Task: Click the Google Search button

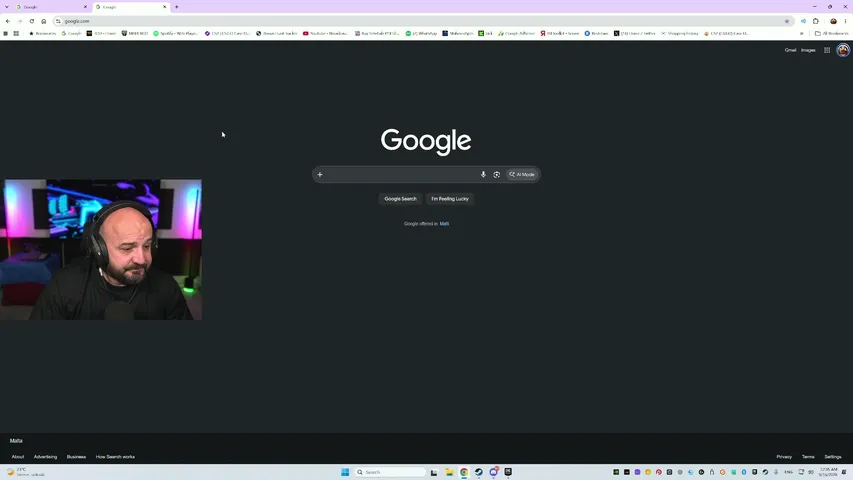Action: [400, 199]
